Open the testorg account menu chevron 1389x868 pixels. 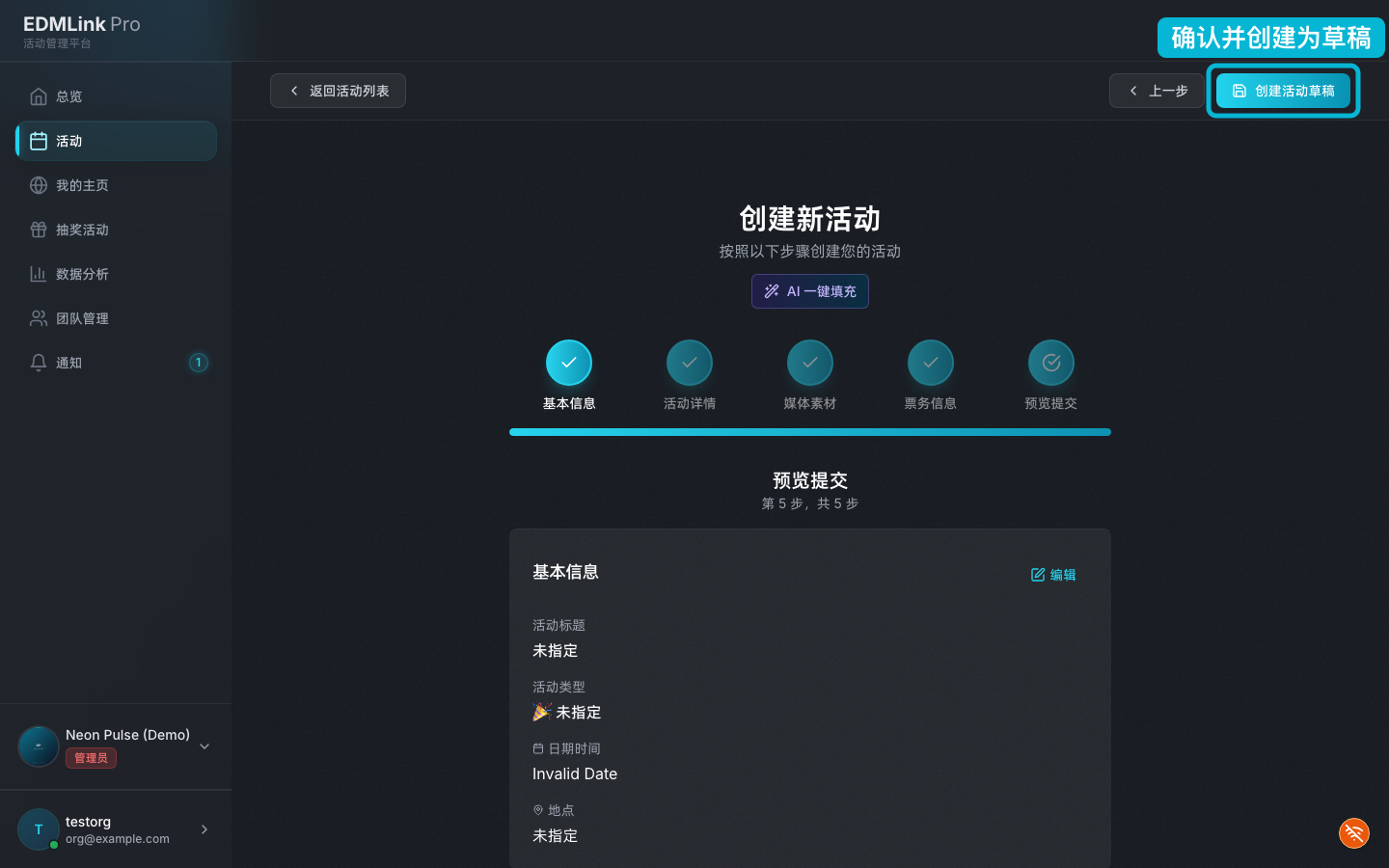tap(204, 829)
